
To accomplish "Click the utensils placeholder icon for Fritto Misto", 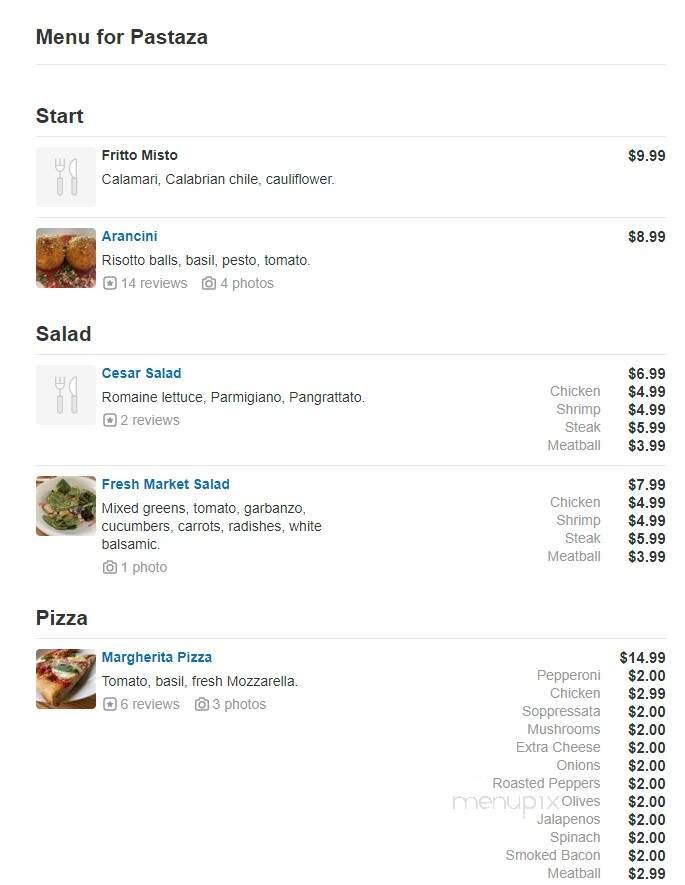I will [x=65, y=177].
